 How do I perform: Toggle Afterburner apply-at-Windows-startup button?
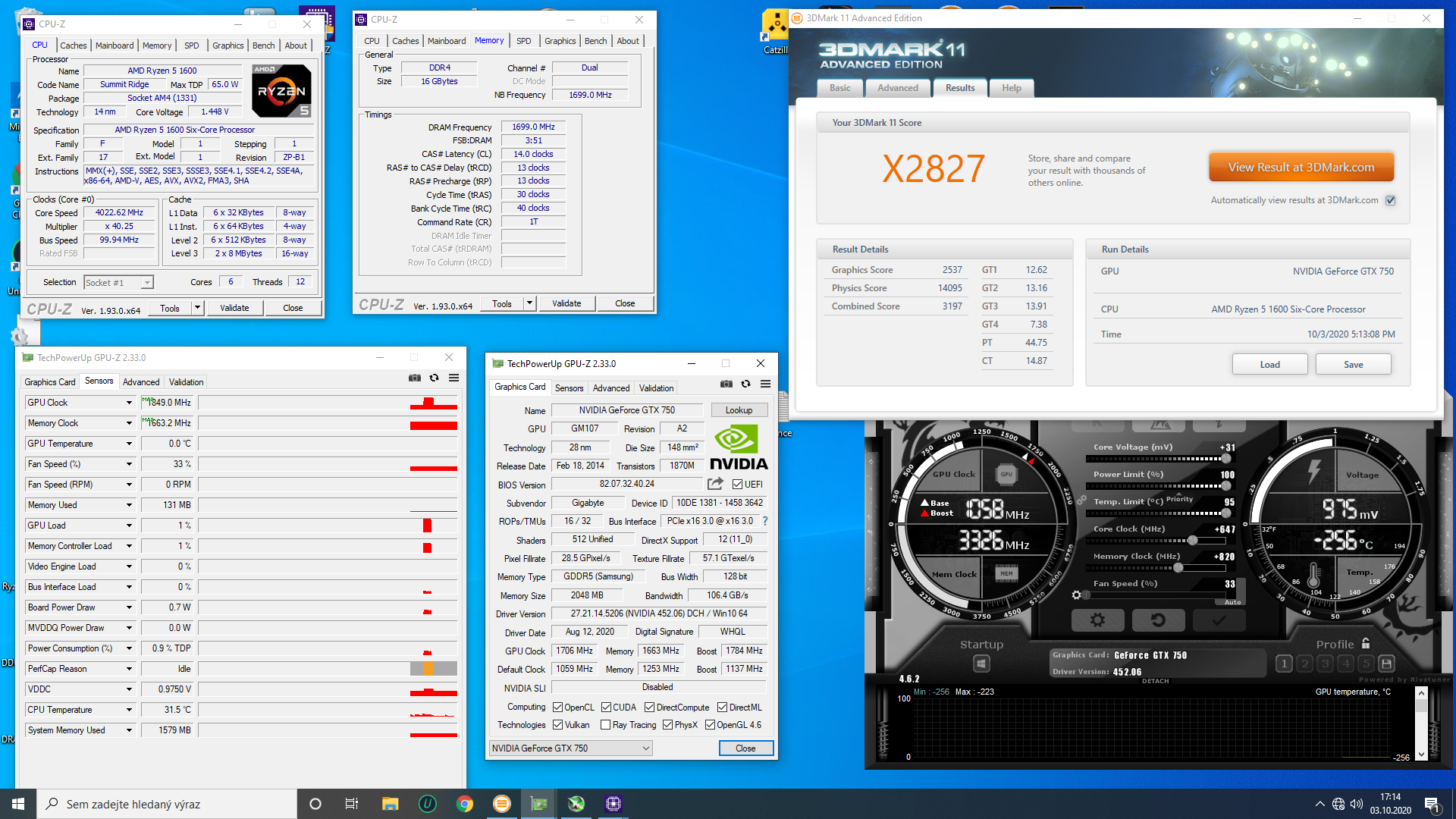tap(981, 664)
